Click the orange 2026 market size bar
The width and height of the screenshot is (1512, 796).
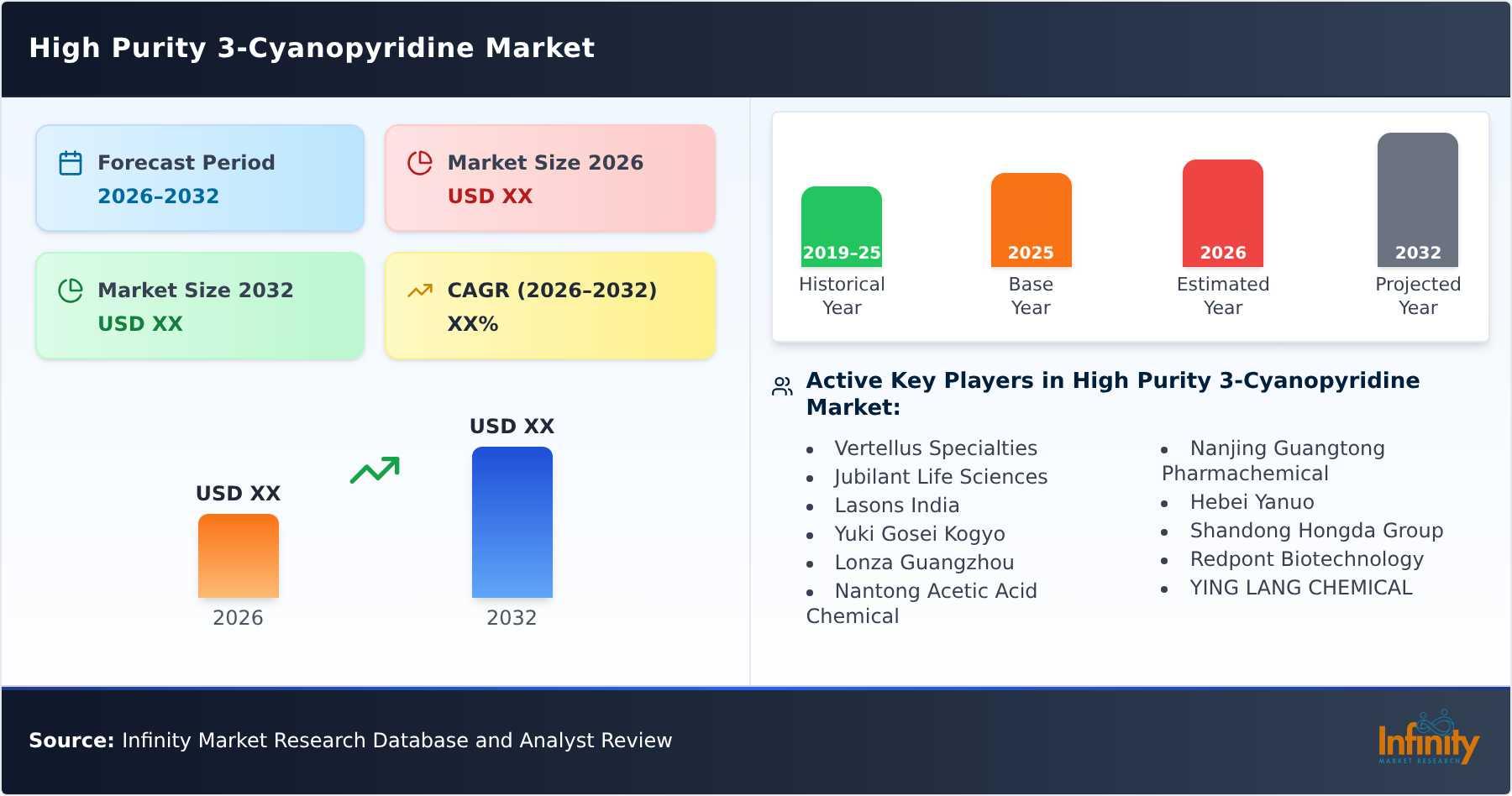(239, 556)
